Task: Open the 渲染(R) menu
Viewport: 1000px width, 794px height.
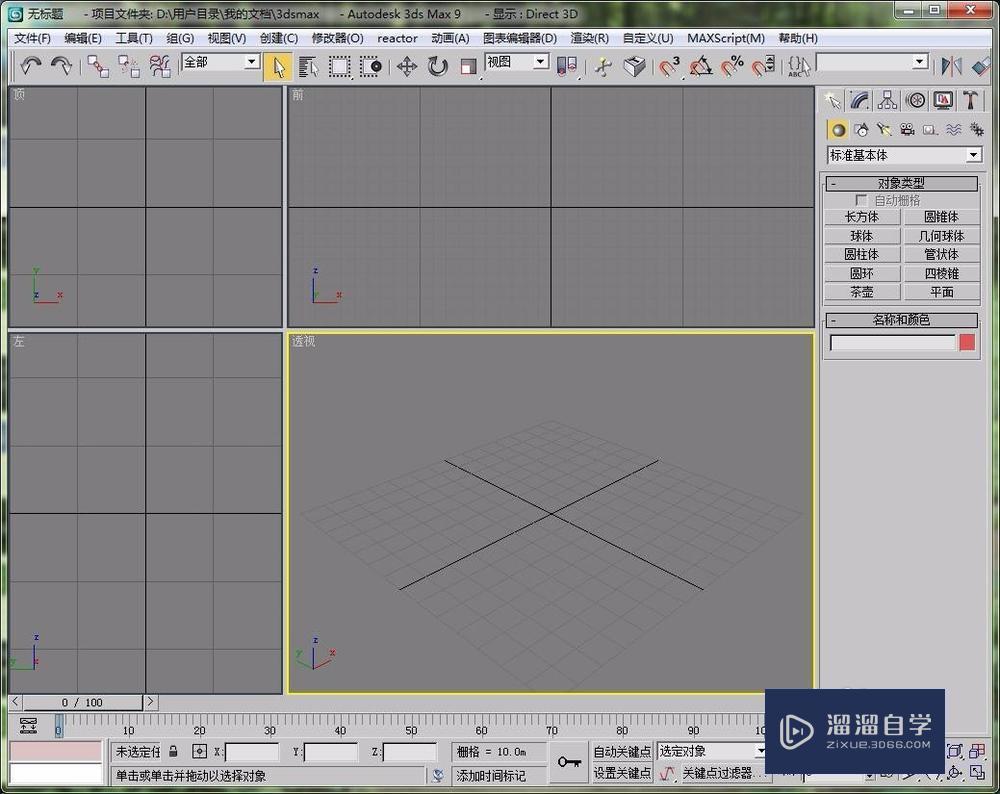Action: pyautogui.click(x=589, y=38)
